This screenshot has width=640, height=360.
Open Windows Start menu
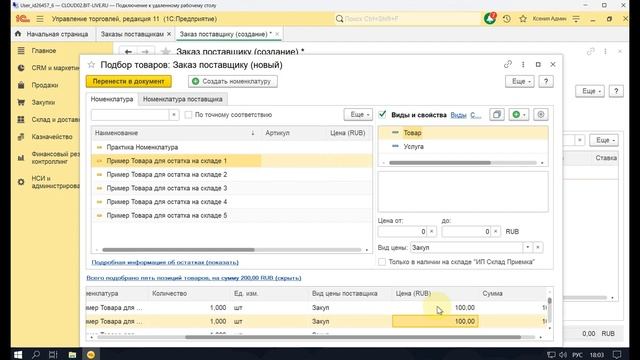(x=18, y=355)
